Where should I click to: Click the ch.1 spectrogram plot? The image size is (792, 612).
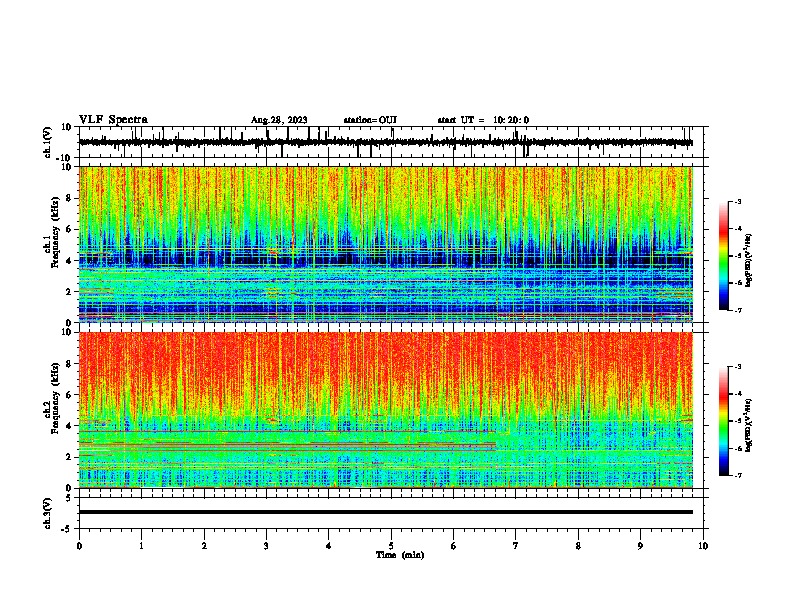click(386, 244)
